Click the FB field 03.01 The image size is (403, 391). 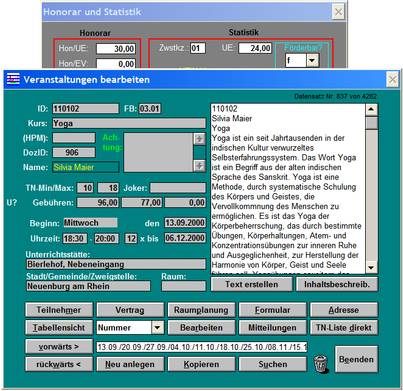(150, 109)
